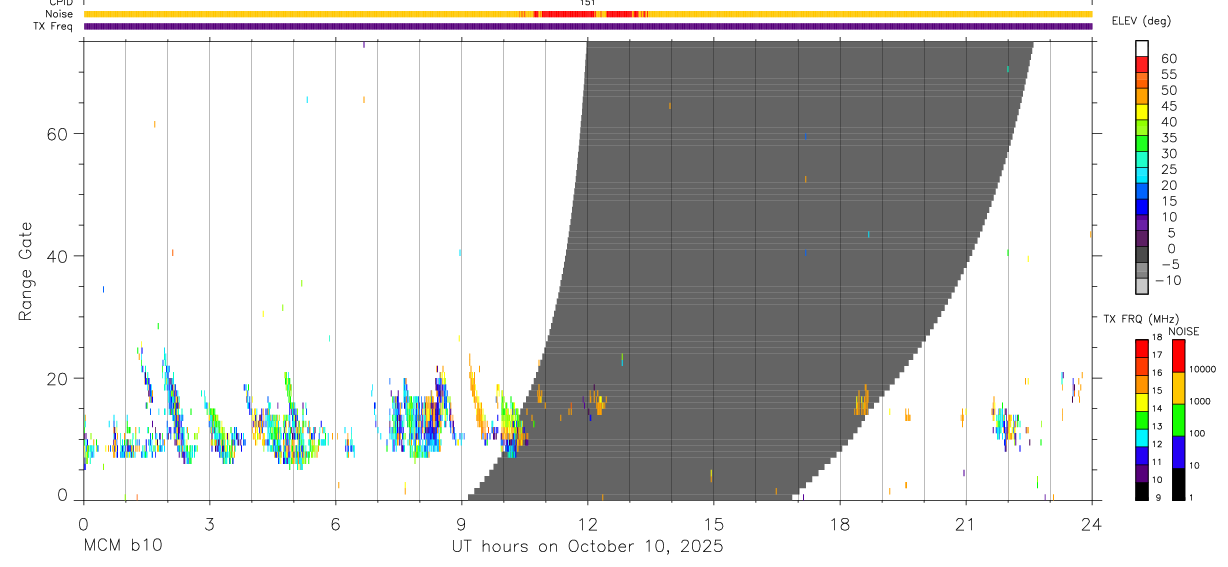Click the '100' label on the NOISE scale

click(1199, 433)
